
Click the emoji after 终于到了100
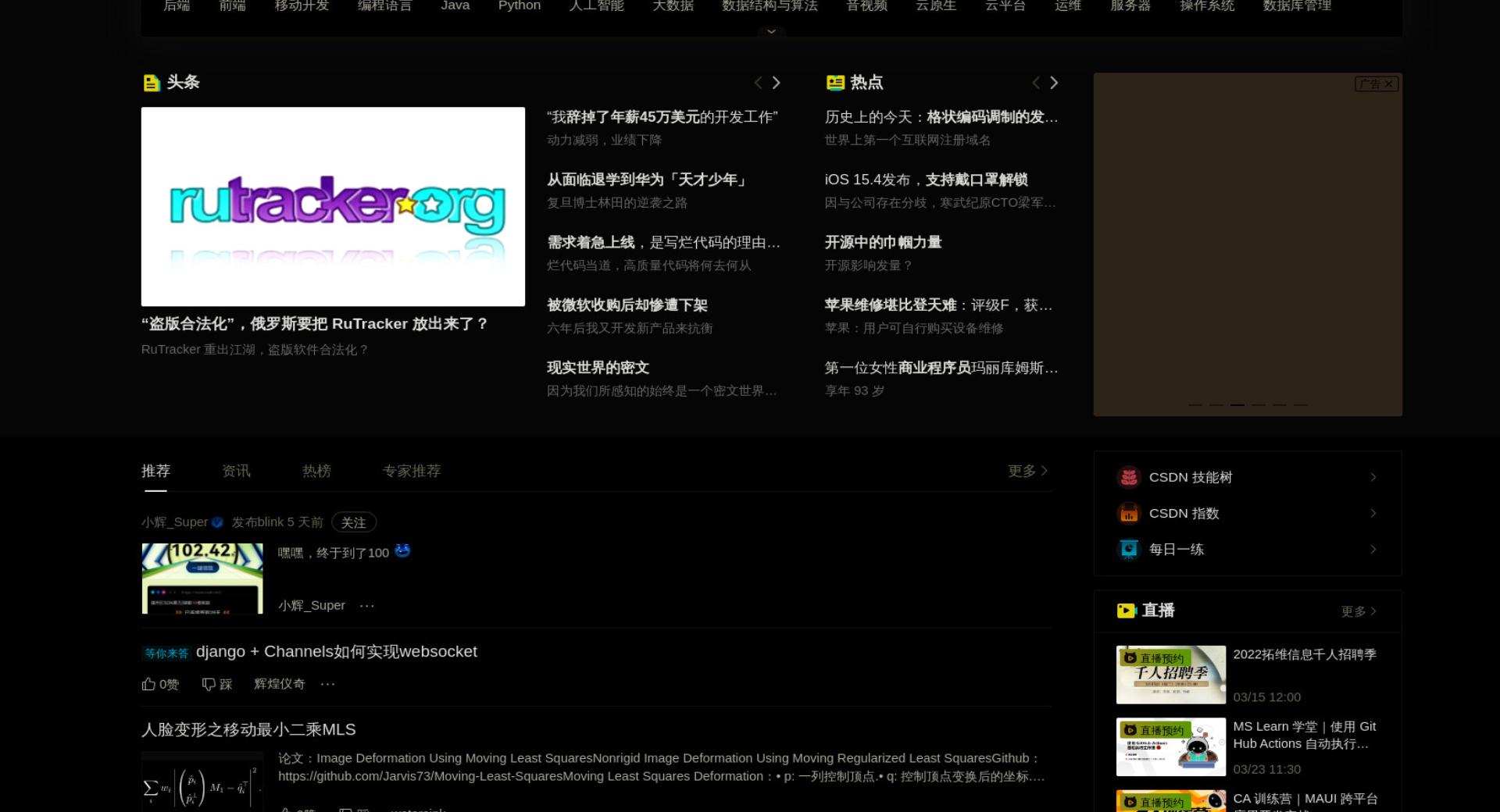pyautogui.click(x=402, y=550)
